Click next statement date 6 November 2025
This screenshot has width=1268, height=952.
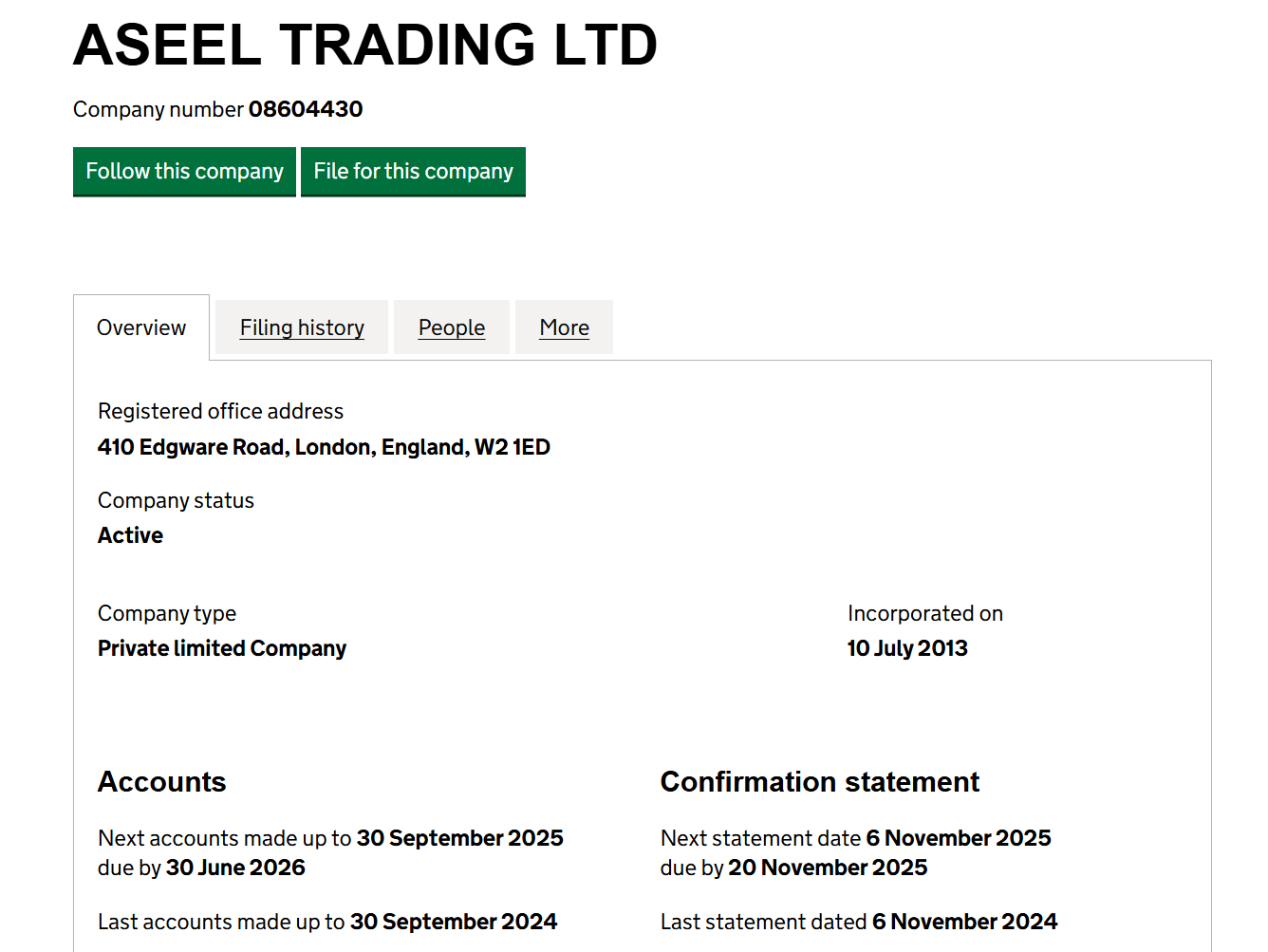958,838
